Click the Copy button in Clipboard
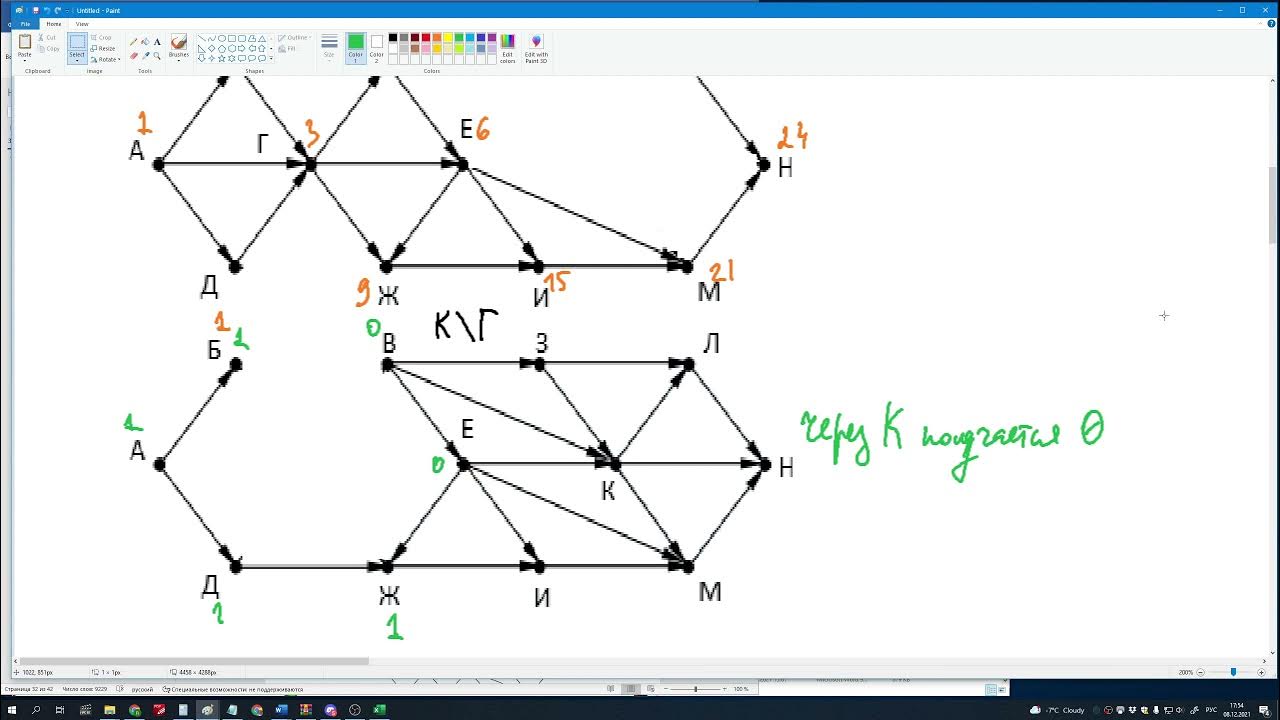 coord(49,49)
